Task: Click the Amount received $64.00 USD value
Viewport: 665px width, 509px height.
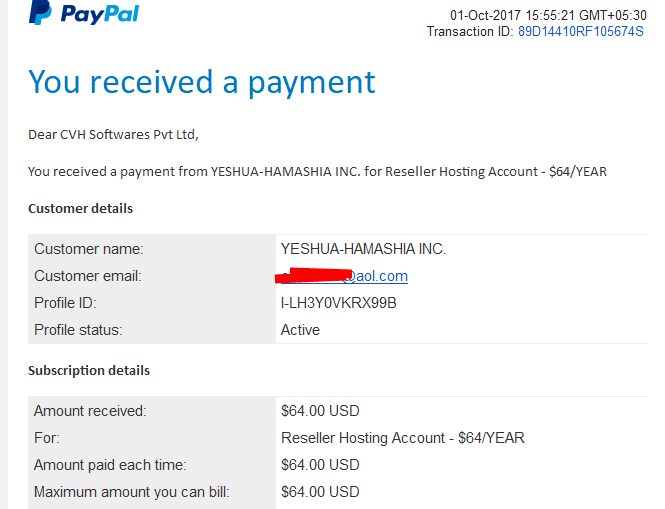Action: point(320,411)
